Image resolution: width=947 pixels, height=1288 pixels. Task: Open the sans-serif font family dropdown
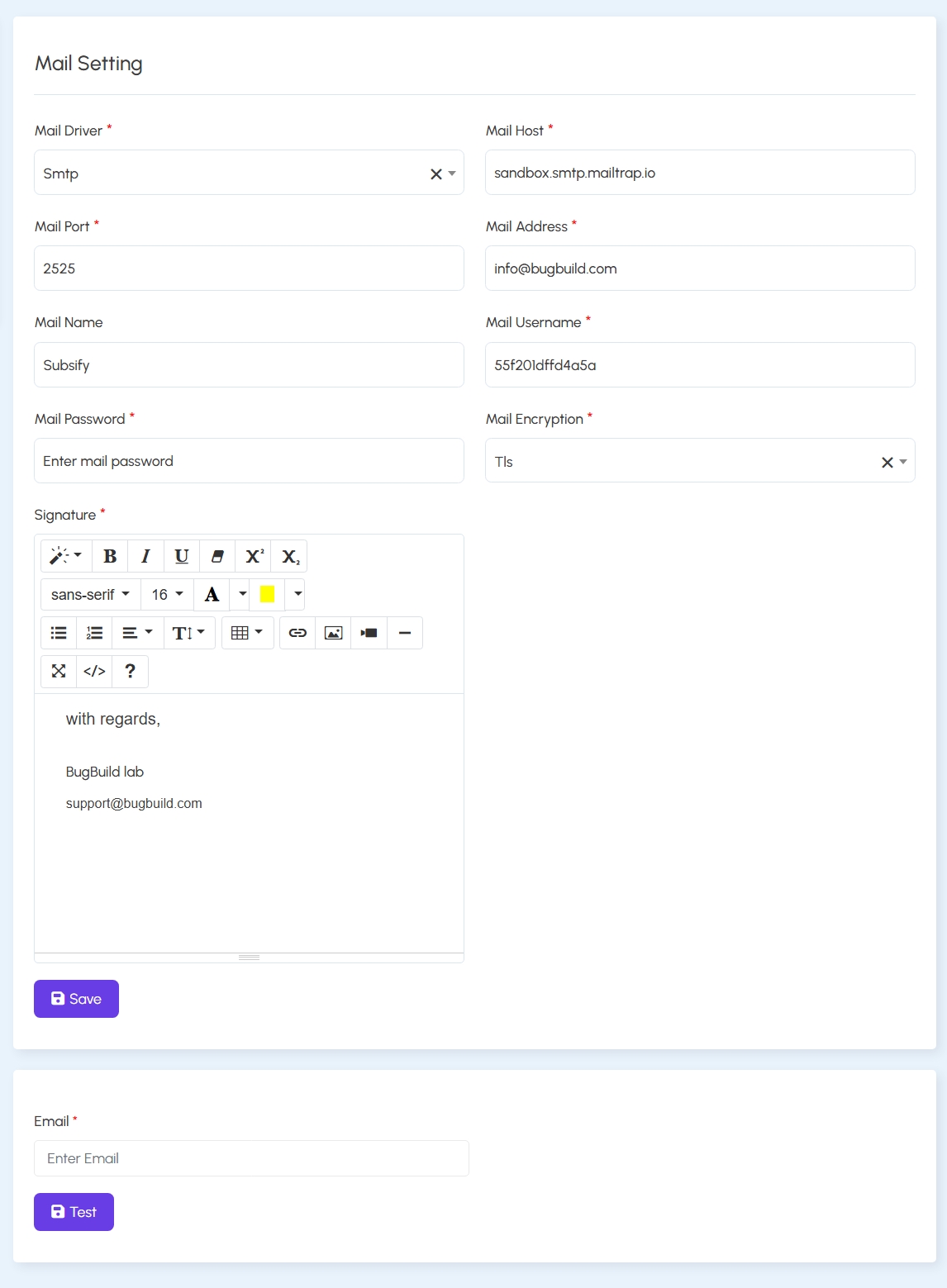91,594
